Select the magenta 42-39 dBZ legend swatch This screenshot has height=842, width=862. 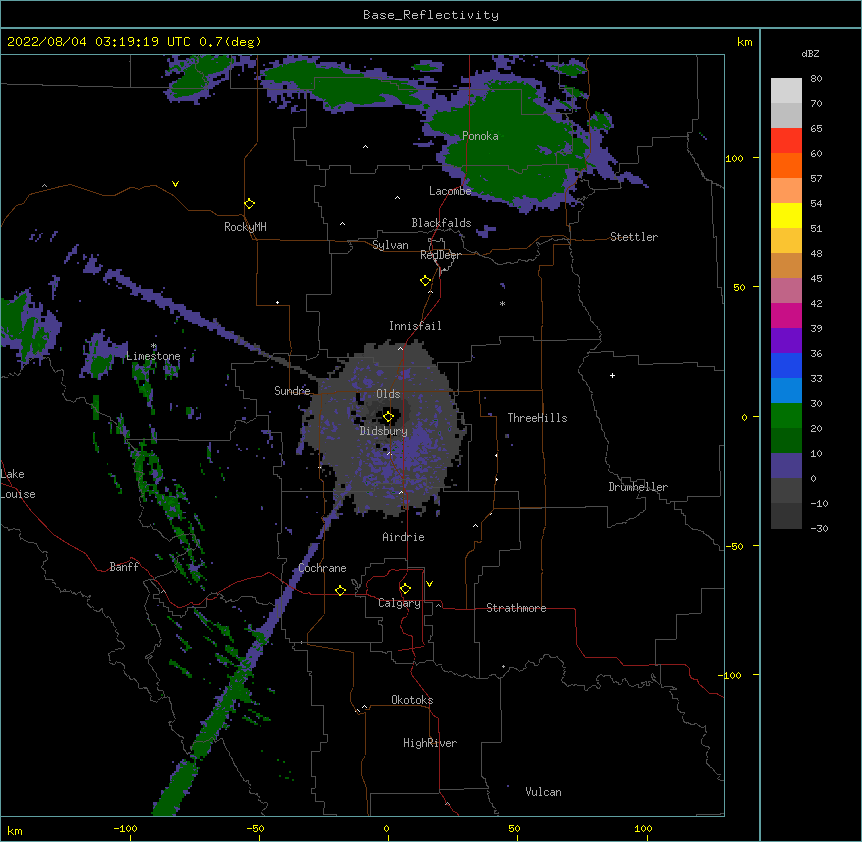[786, 315]
